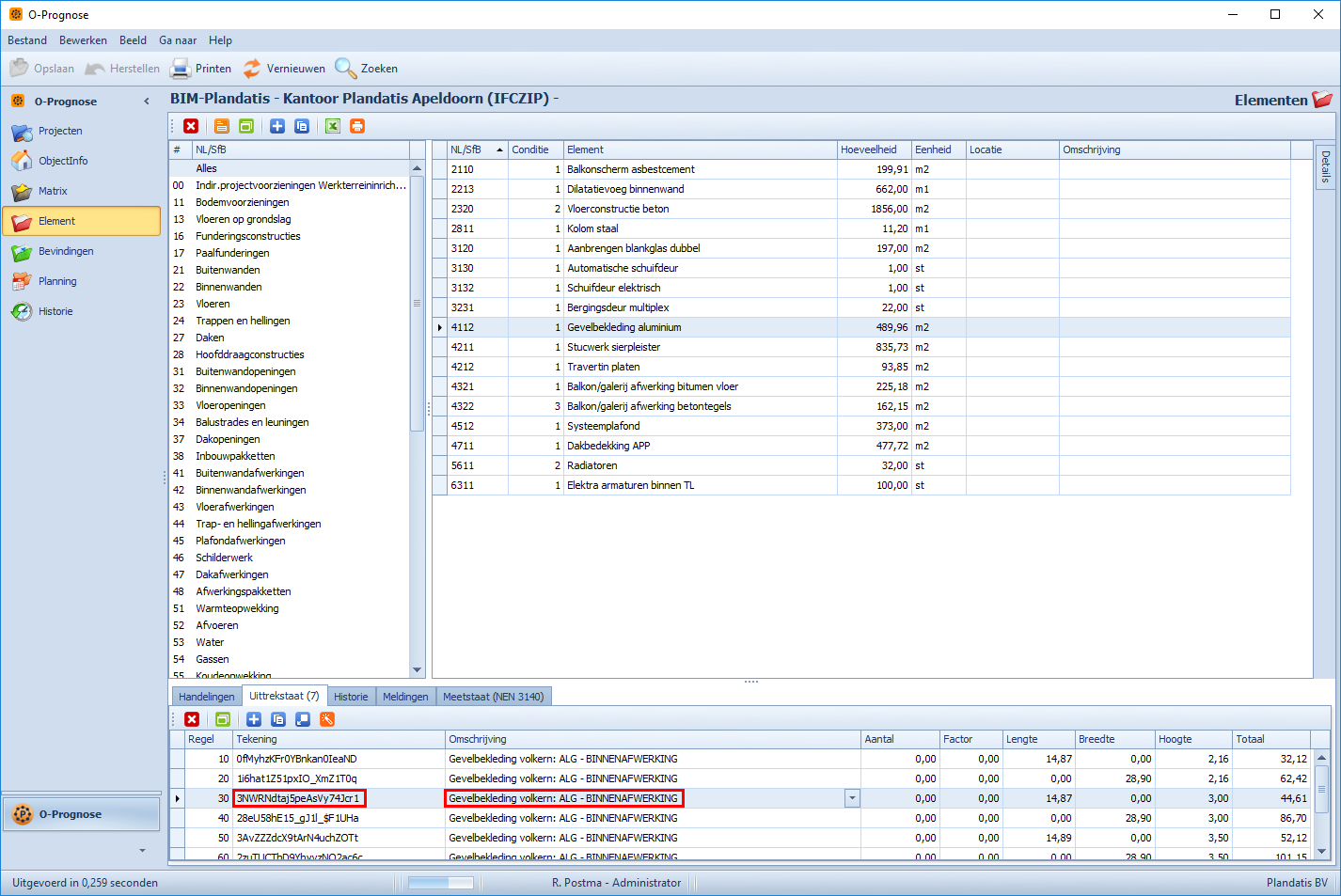Click blue plus icon above NL/SfB list
The image size is (1341, 896).
click(277, 126)
